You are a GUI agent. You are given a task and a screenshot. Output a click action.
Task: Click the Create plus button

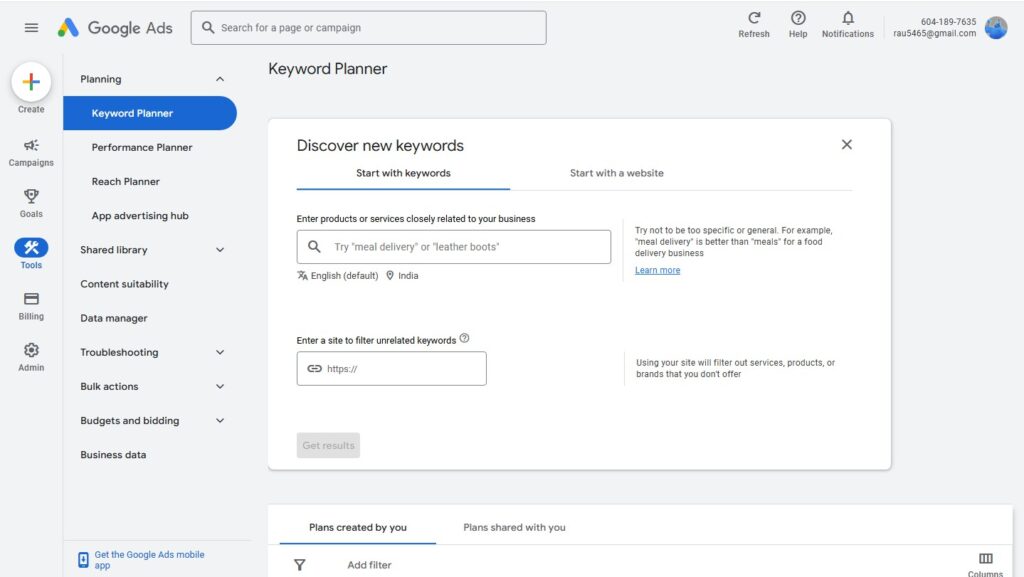coord(31,82)
